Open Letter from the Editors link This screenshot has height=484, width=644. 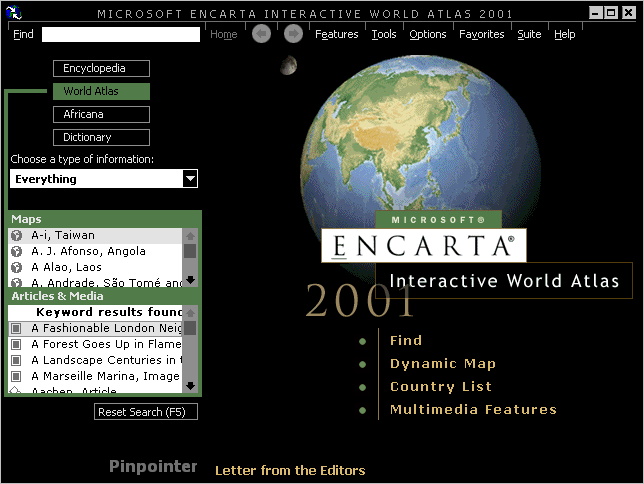(290, 470)
